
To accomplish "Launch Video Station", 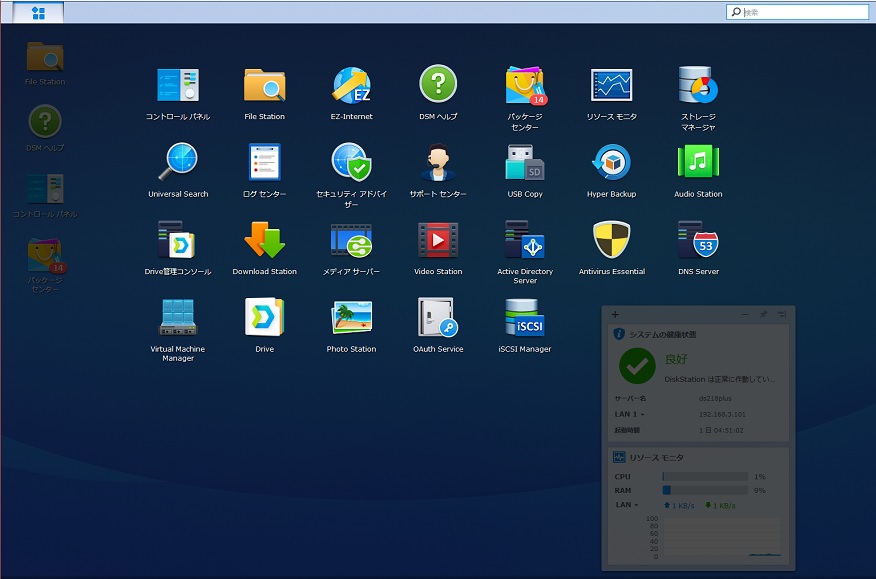I will click(x=438, y=240).
